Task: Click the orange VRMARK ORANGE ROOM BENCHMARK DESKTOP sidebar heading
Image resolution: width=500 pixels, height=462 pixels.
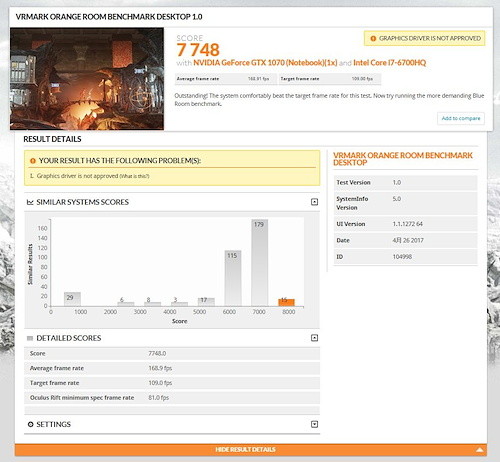Action: [x=403, y=159]
